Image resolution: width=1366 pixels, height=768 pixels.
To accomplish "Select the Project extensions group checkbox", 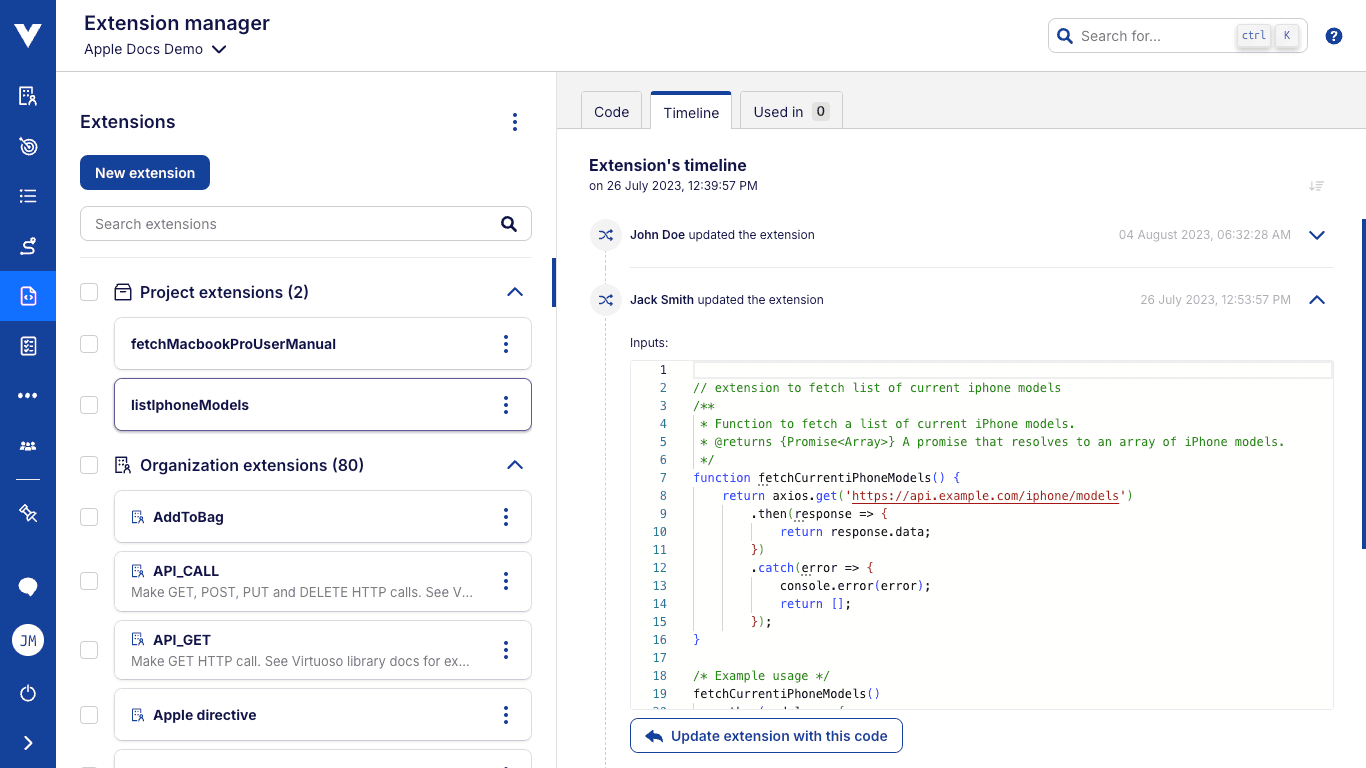I will (89, 292).
